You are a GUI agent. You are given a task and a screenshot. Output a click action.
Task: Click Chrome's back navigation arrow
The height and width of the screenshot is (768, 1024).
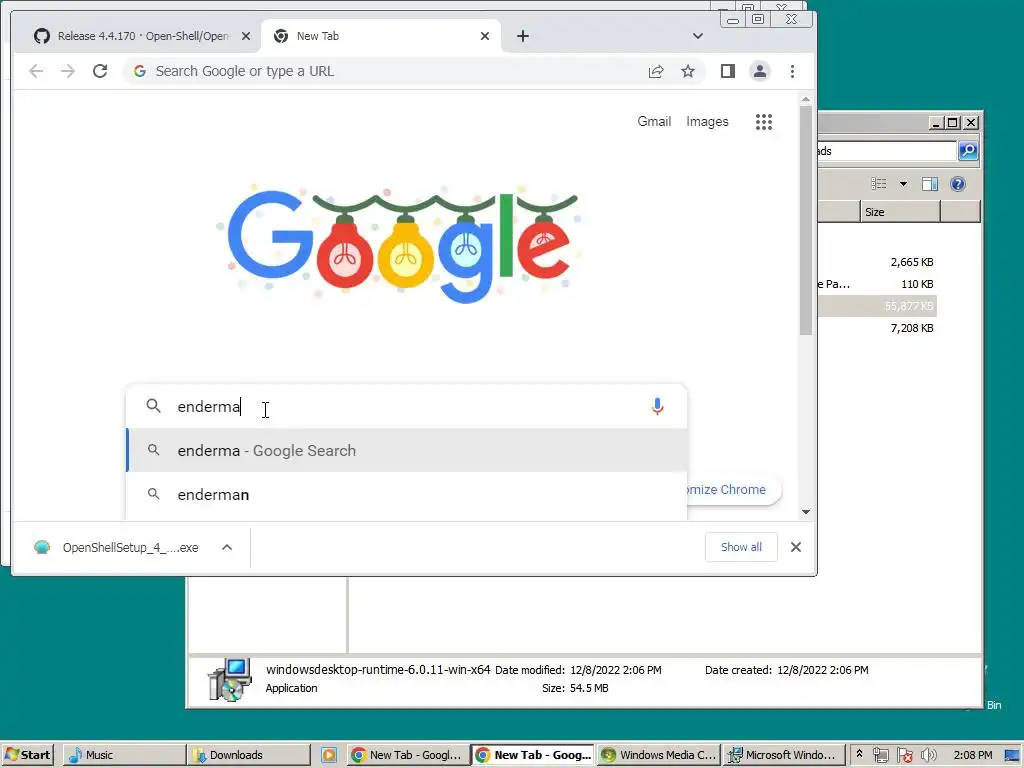tap(36, 71)
